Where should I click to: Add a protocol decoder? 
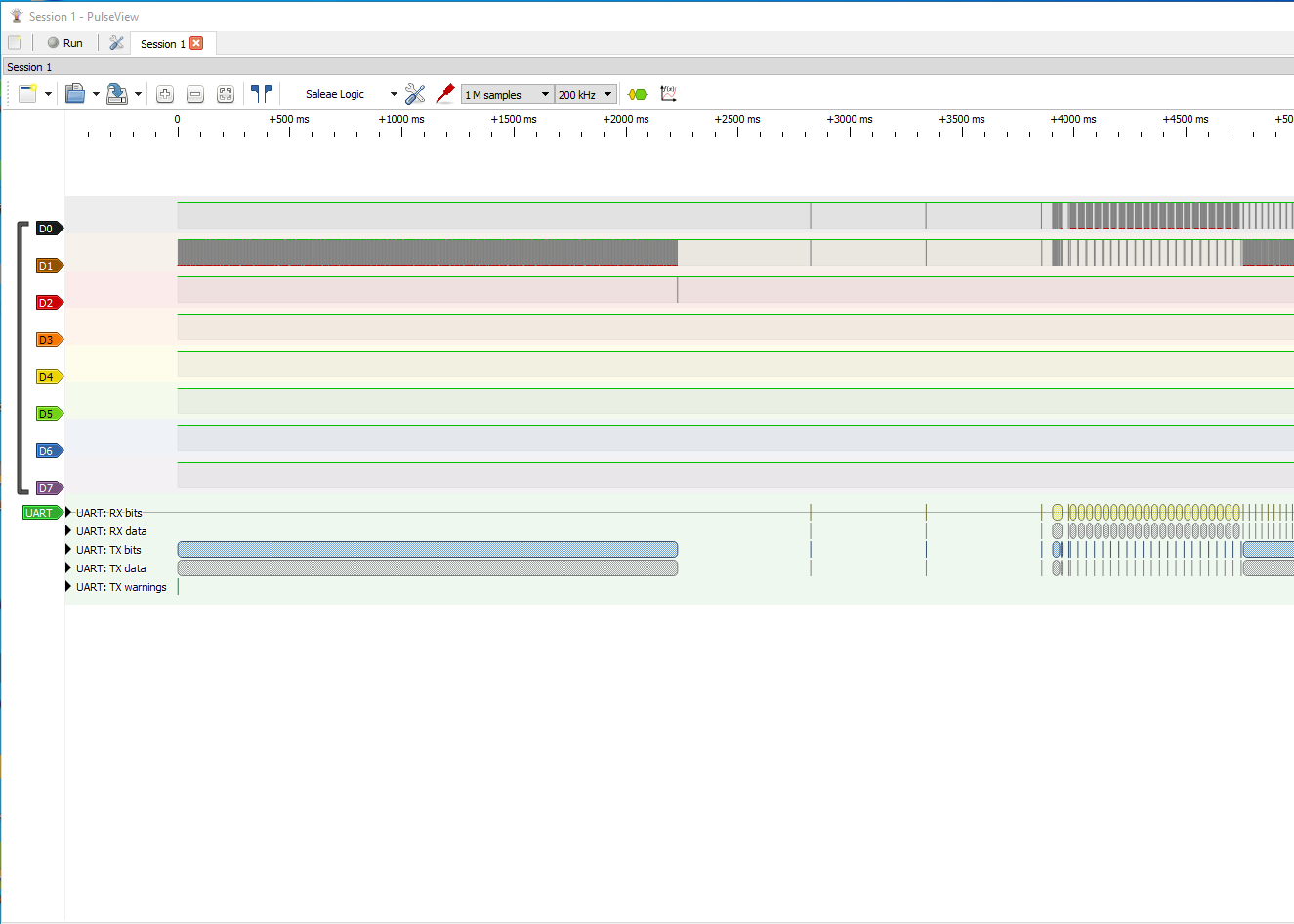[638, 94]
